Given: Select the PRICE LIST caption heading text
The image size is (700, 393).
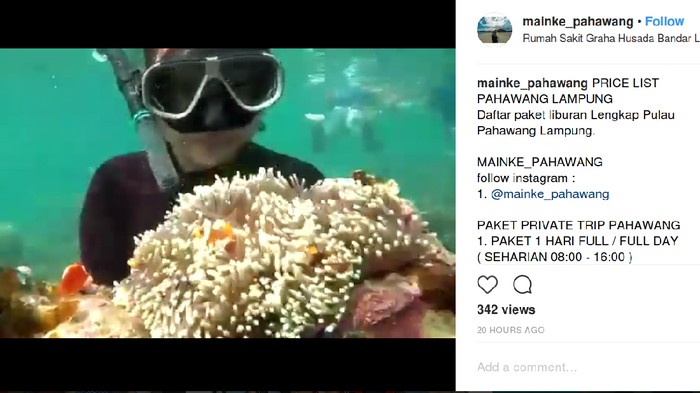Looking at the screenshot, I should coord(625,83).
